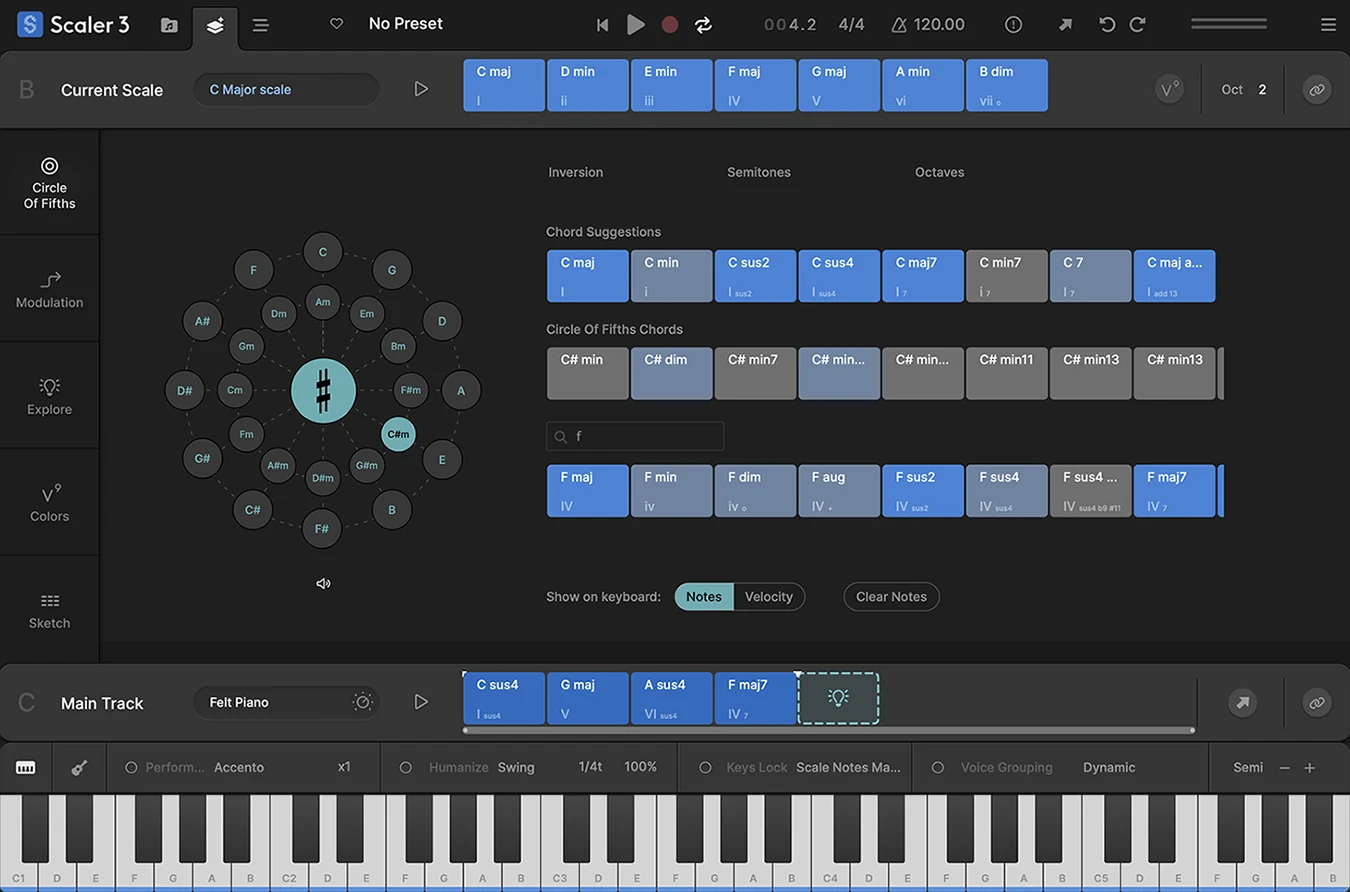This screenshot has height=892, width=1350.
Task: Click the metronome icon
Action: pos(899,25)
